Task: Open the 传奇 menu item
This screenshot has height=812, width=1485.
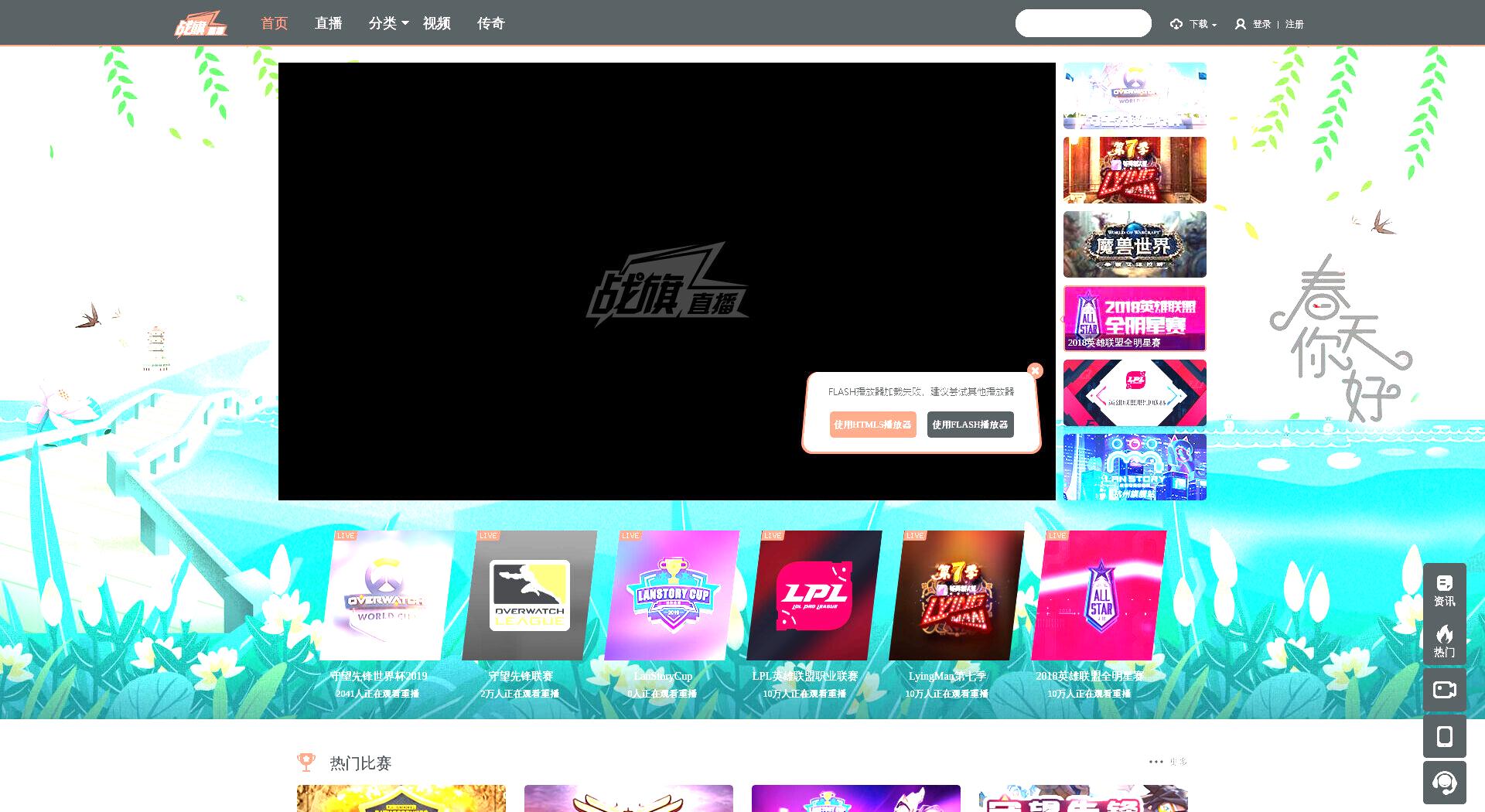Action: pos(490,23)
